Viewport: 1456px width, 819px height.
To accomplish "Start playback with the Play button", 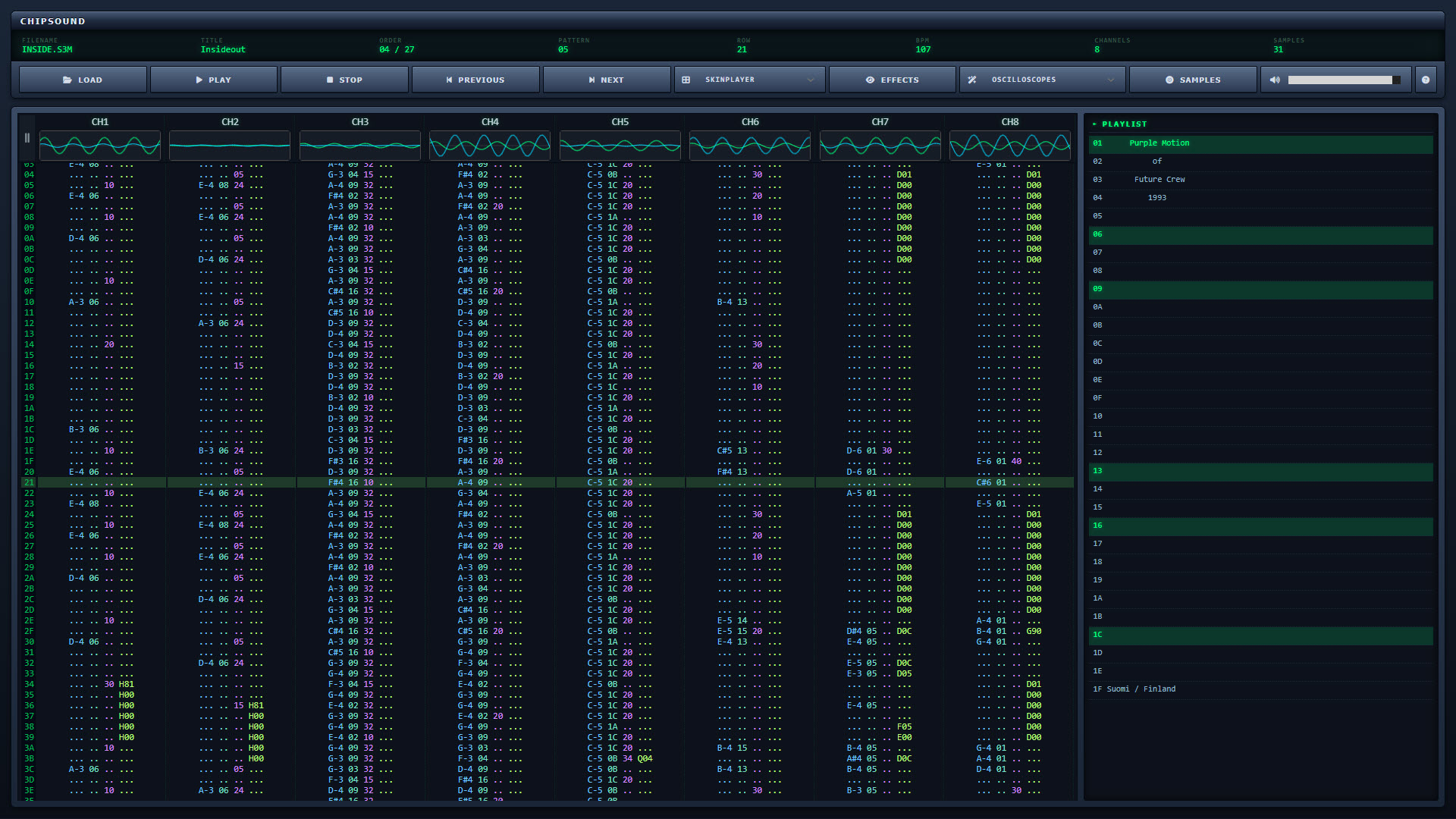I will [214, 80].
